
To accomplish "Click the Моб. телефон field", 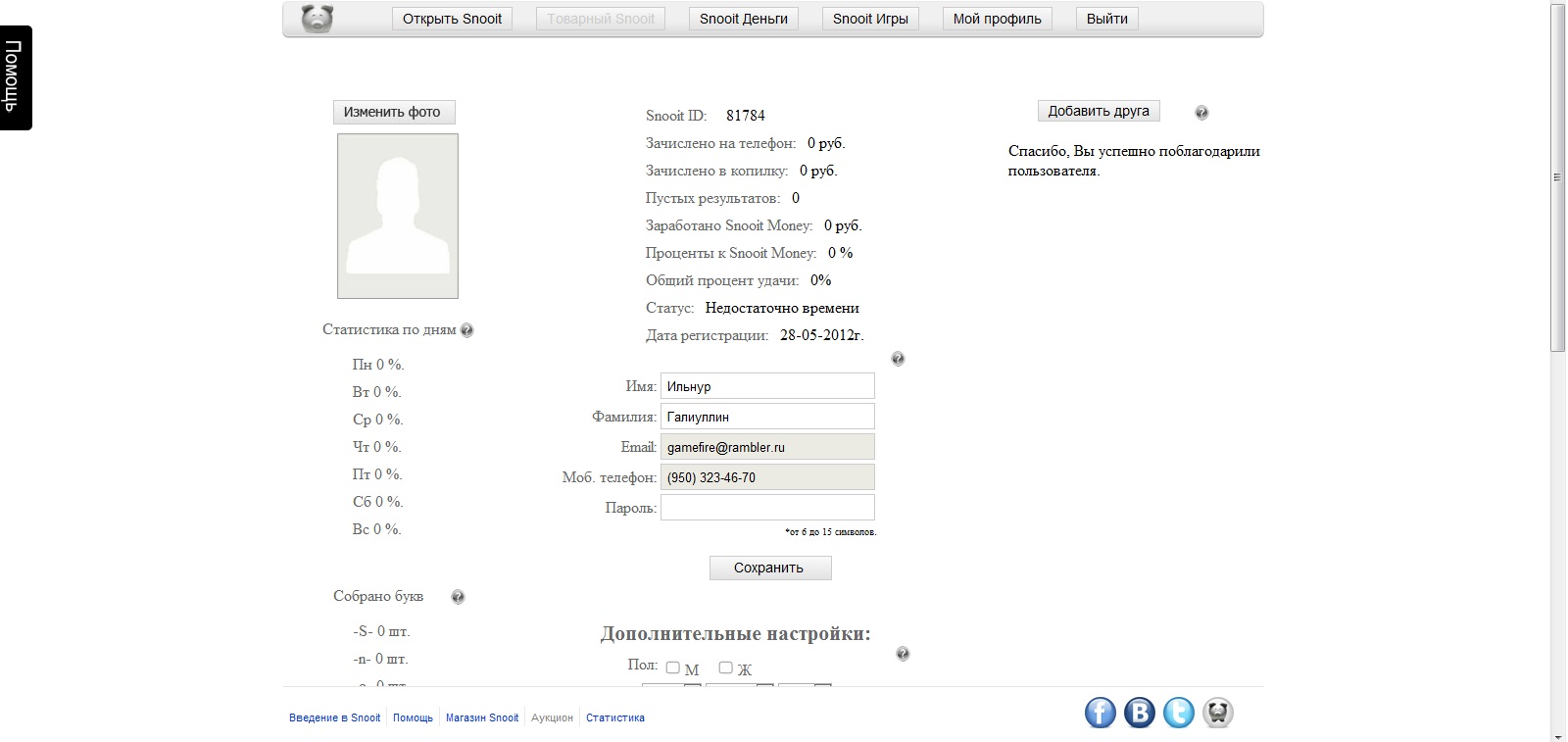I will pyautogui.click(x=767, y=477).
